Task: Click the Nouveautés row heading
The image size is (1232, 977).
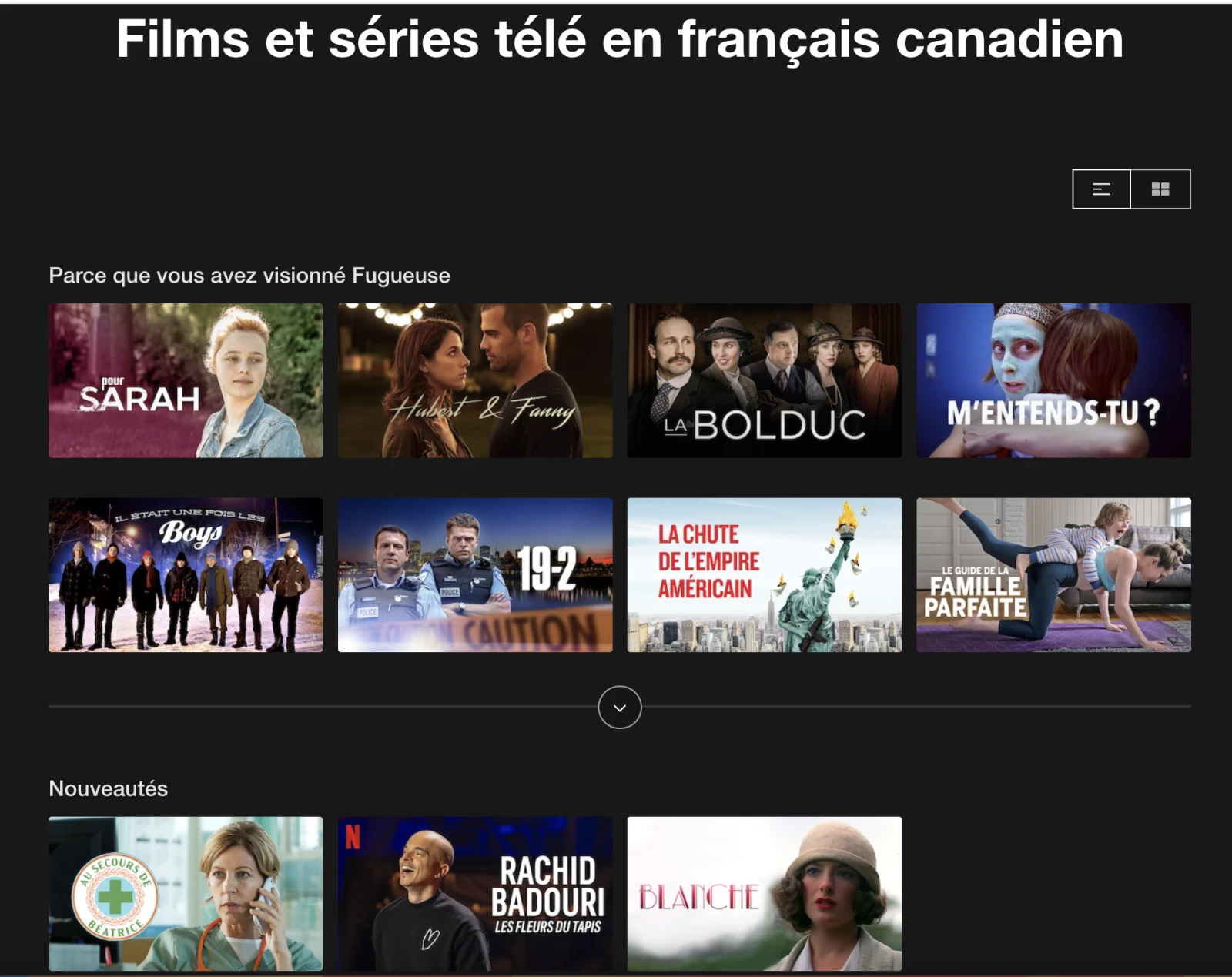Action: tap(109, 788)
